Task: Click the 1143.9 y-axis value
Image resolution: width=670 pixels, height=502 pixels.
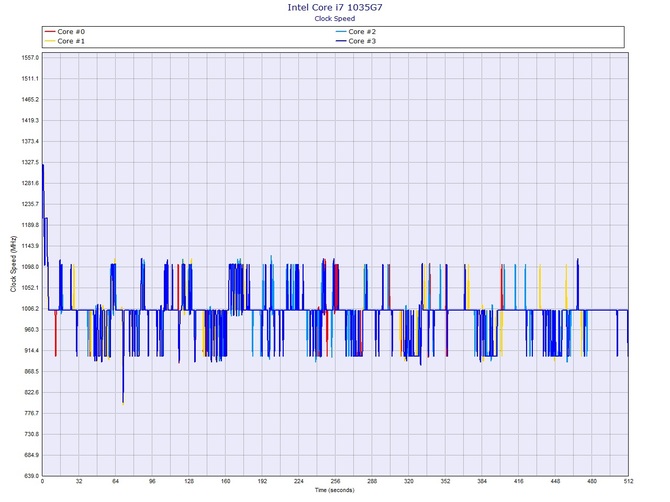Action: pos(30,246)
